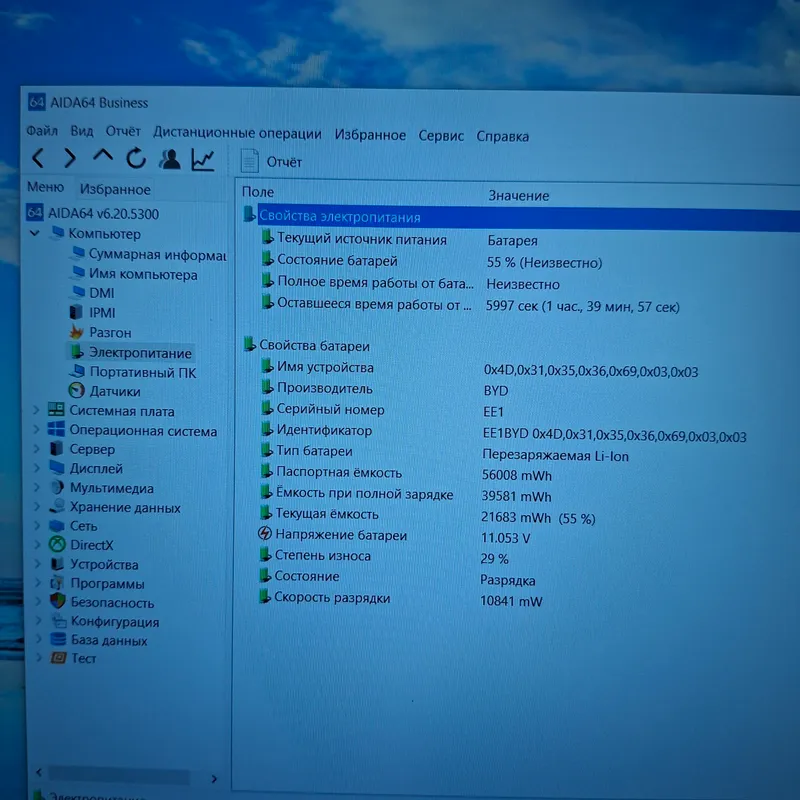Go up one level with up arrow
The image size is (800, 800).
click(103, 156)
